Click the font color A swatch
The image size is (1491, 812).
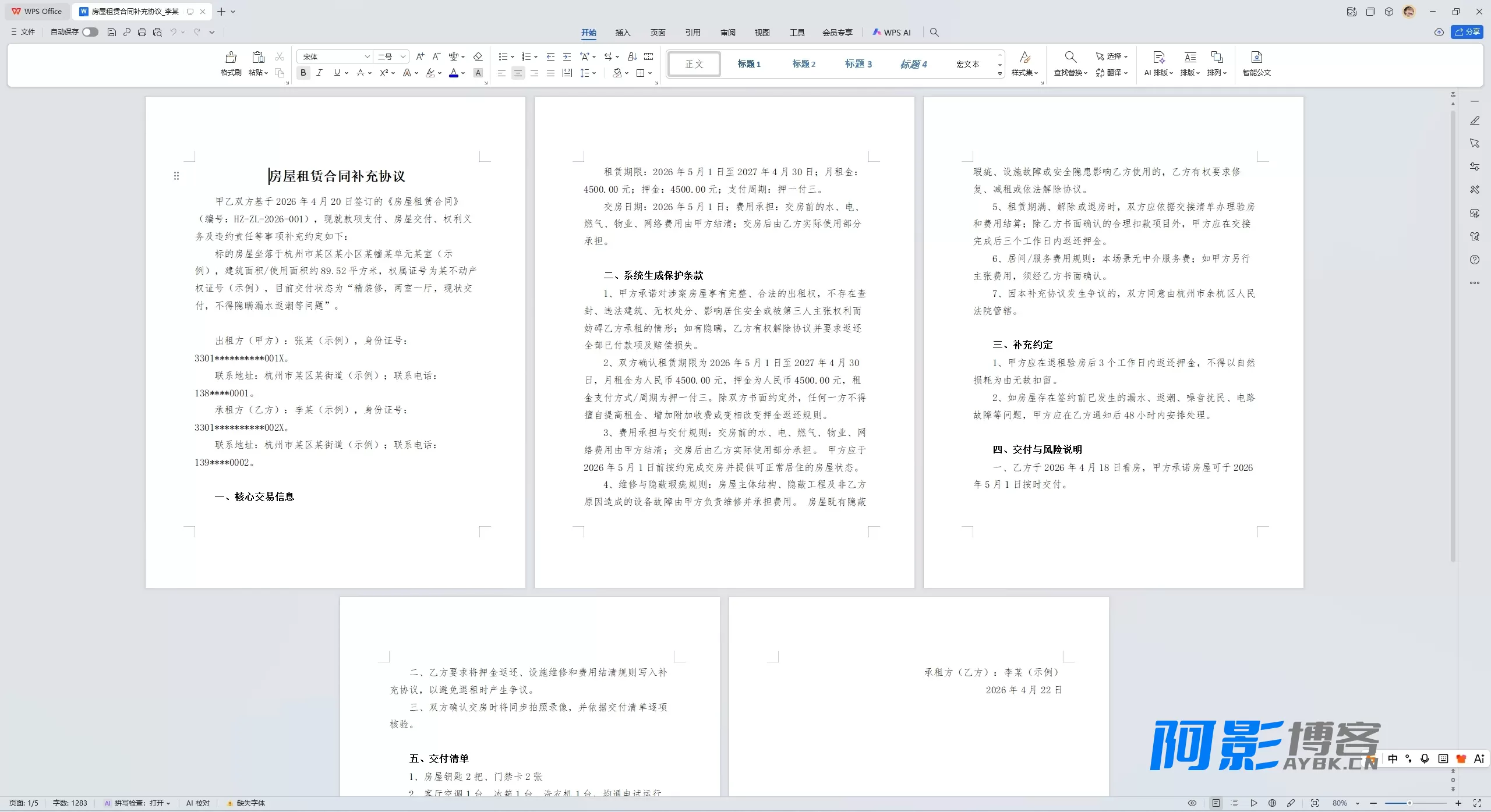click(x=454, y=73)
